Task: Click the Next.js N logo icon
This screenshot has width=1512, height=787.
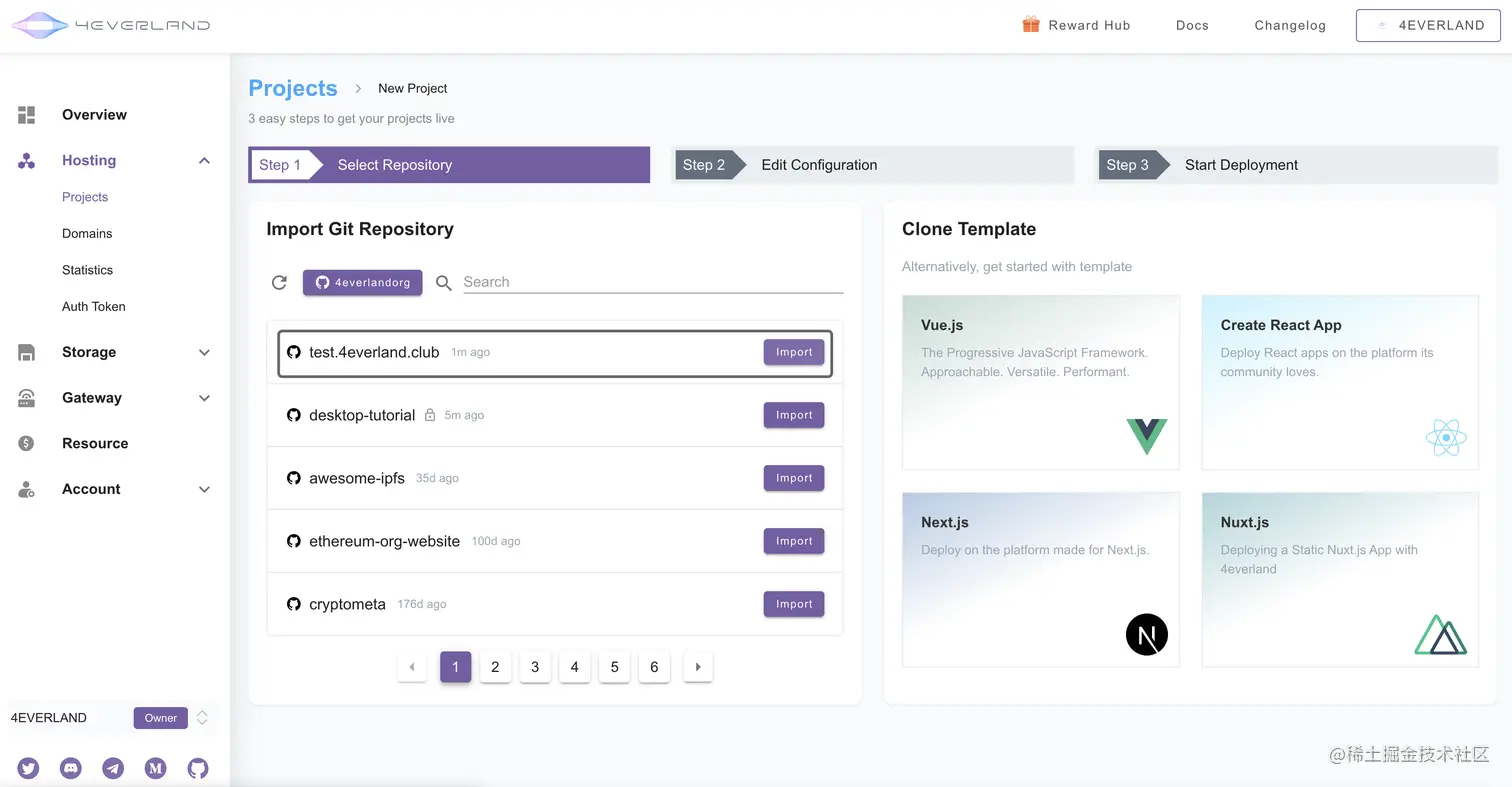Action: pos(1146,634)
